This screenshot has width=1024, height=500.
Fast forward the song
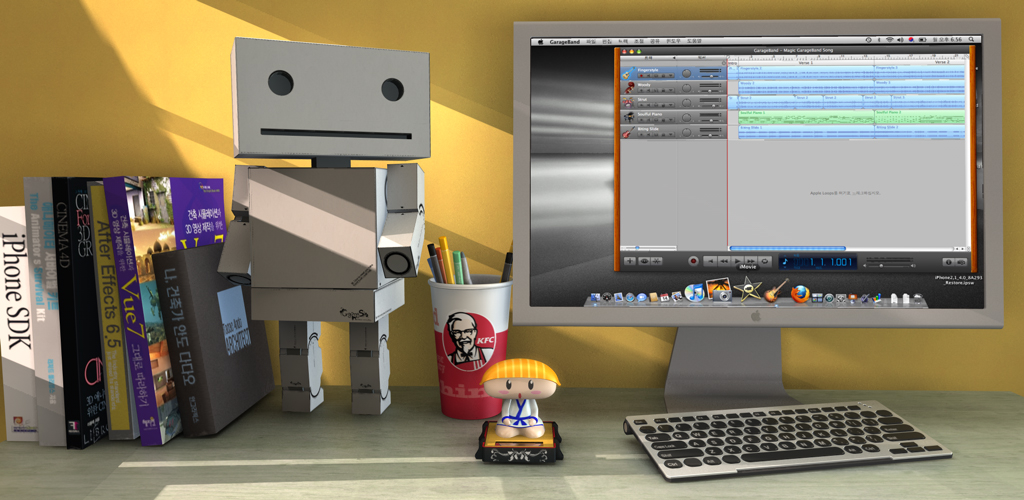(x=751, y=261)
